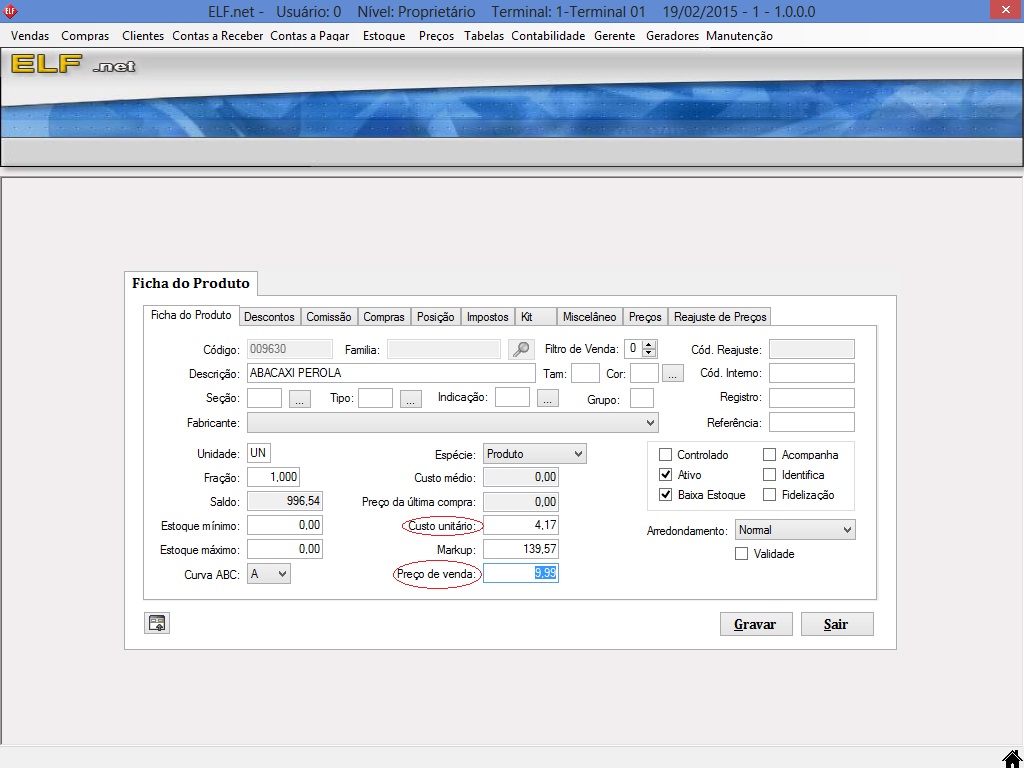Click the home icon at bottom right
The image size is (1024, 768).
[1012, 760]
